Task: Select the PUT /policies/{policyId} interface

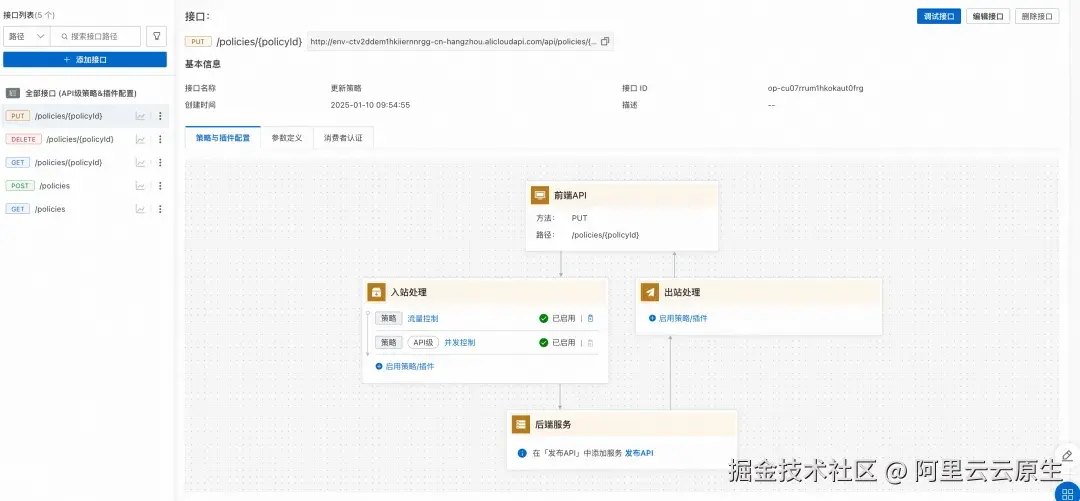Action: tap(85, 116)
